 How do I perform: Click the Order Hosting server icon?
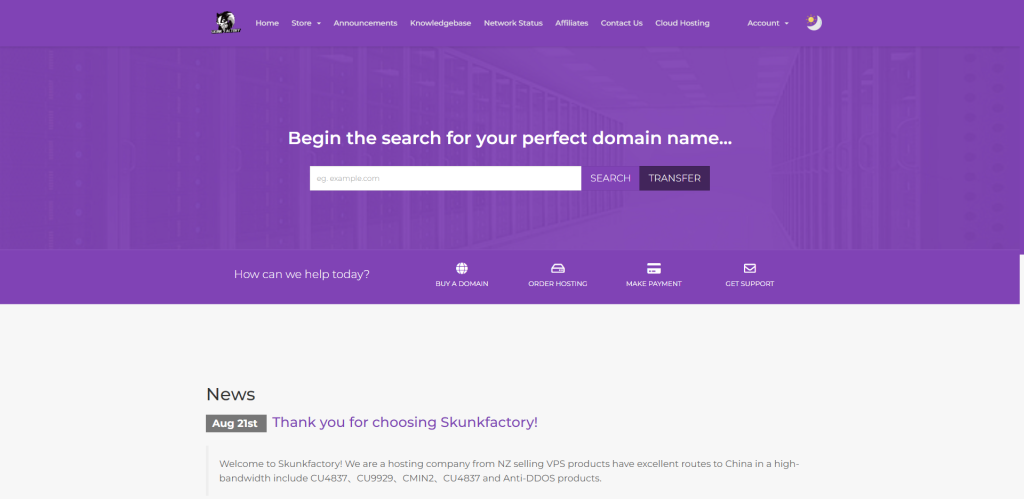click(558, 268)
